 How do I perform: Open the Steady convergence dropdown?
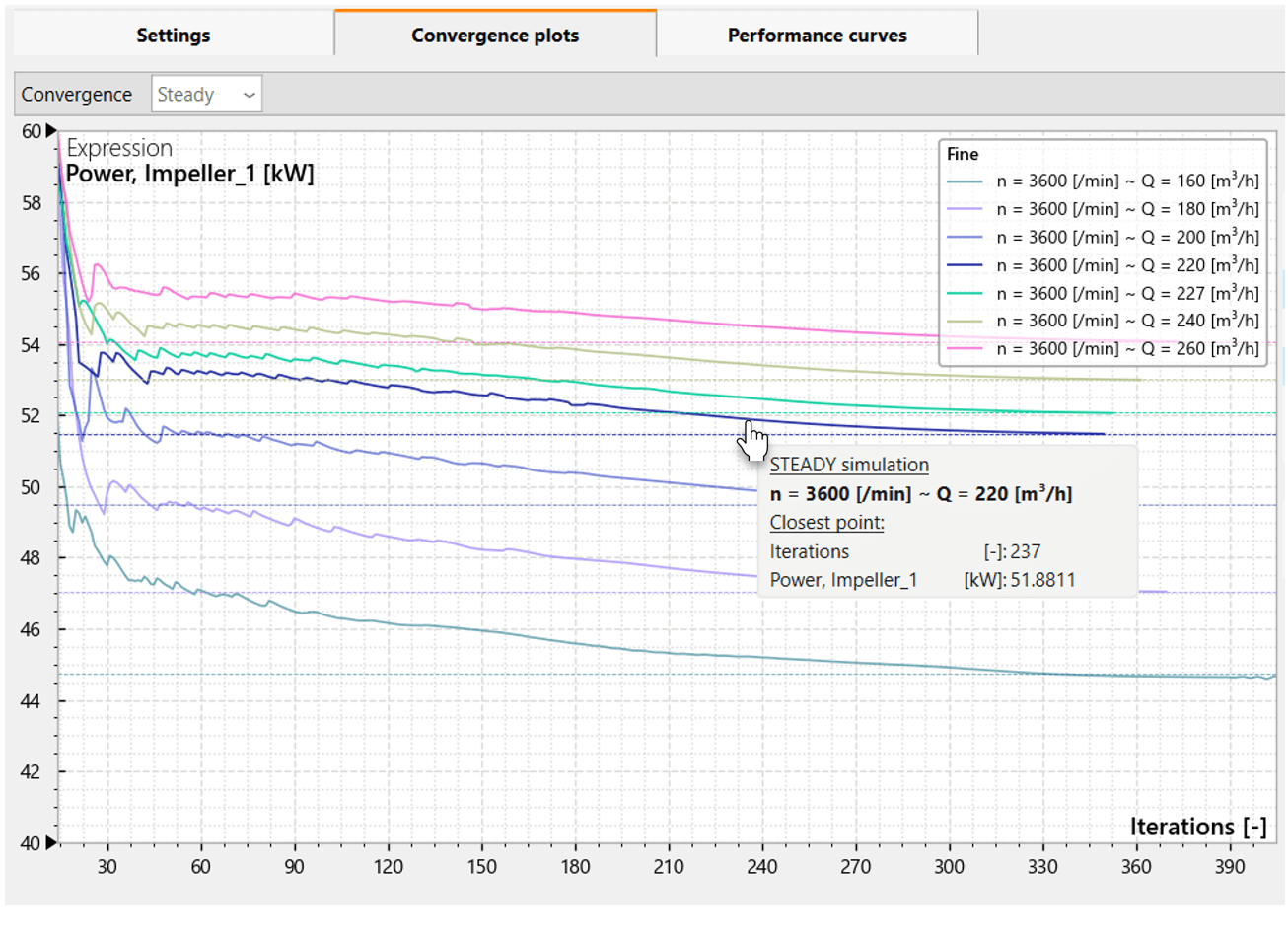coord(206,95)
